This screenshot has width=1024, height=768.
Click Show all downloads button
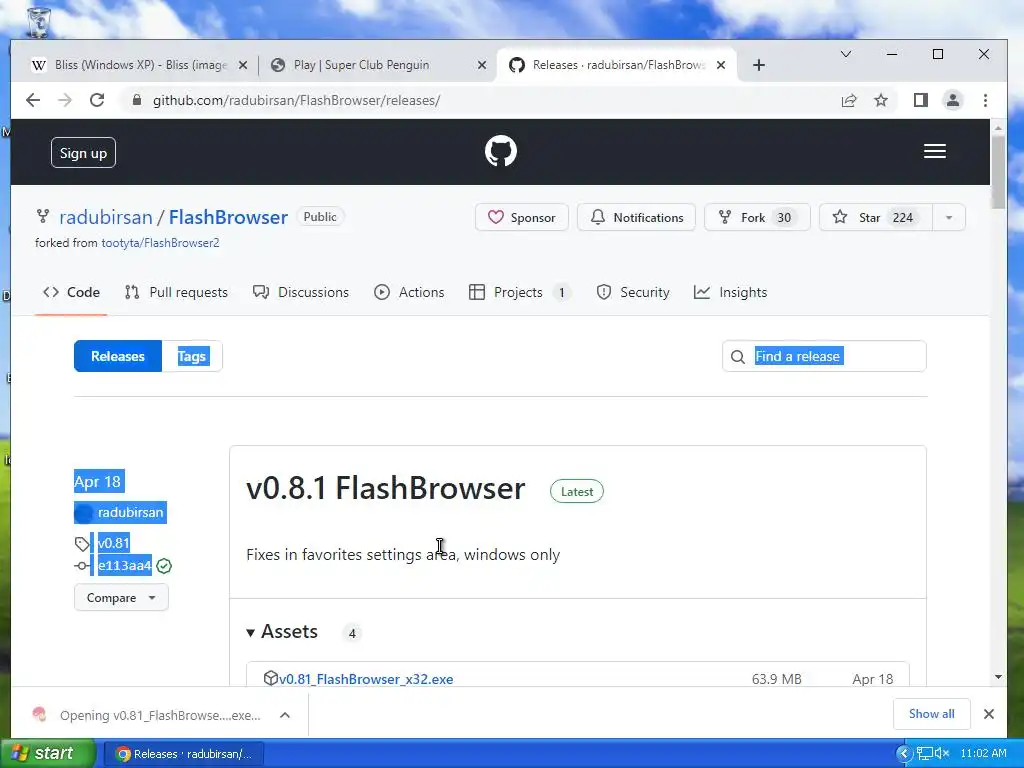(931, 714)
